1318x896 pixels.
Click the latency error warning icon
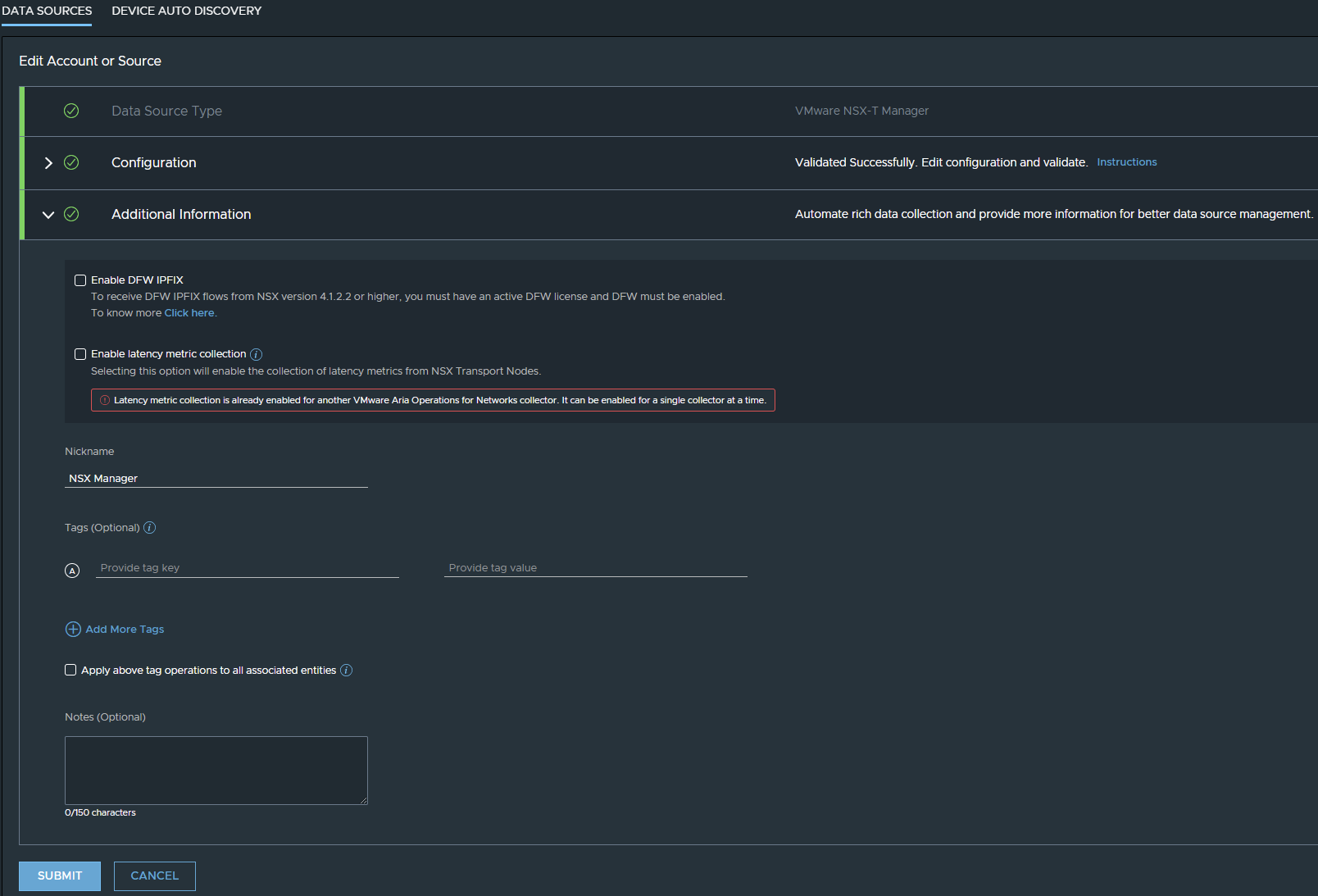point(105,400)
